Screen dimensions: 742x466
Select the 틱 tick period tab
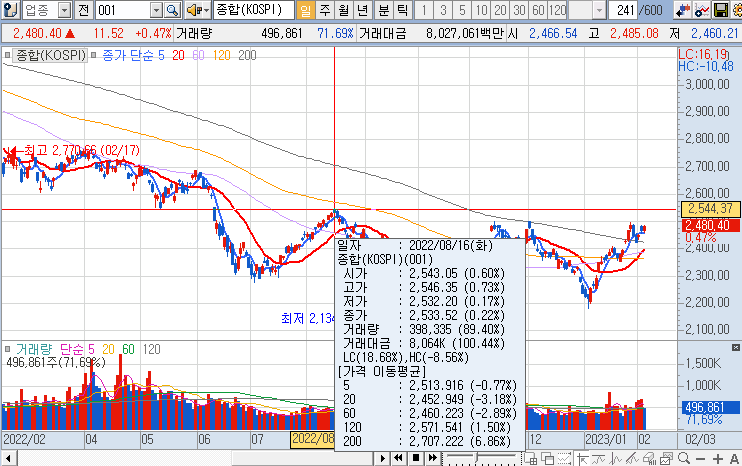(402, 10)
